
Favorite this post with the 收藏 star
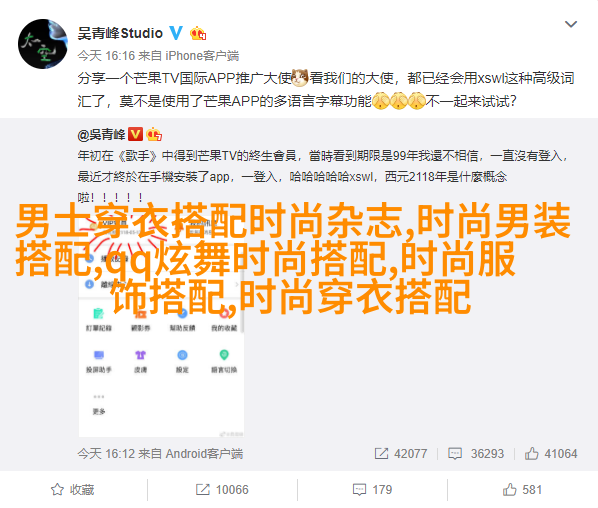(x=73, y=489)
